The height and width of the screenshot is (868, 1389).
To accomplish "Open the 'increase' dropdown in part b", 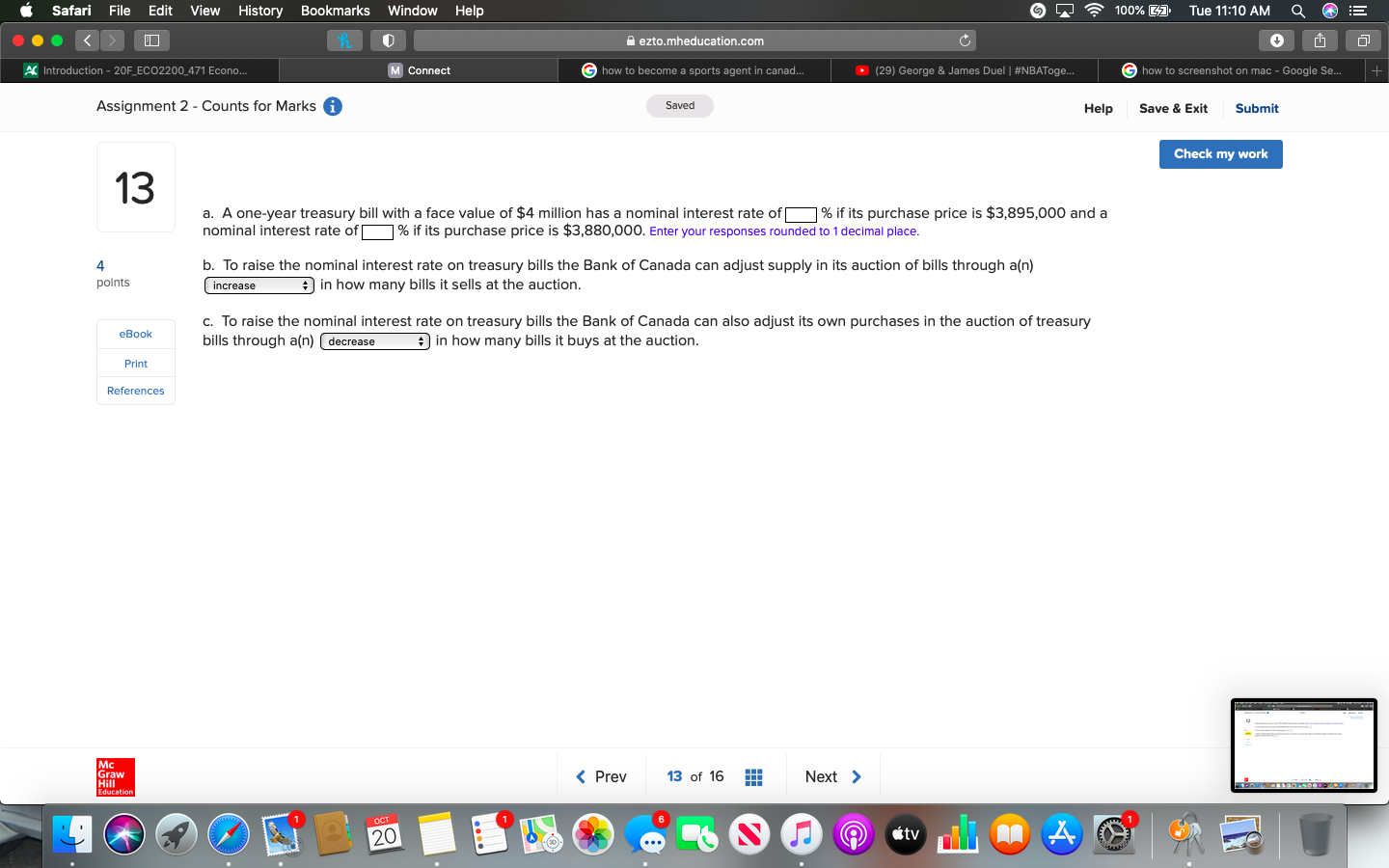I will [x=259, y=285].
